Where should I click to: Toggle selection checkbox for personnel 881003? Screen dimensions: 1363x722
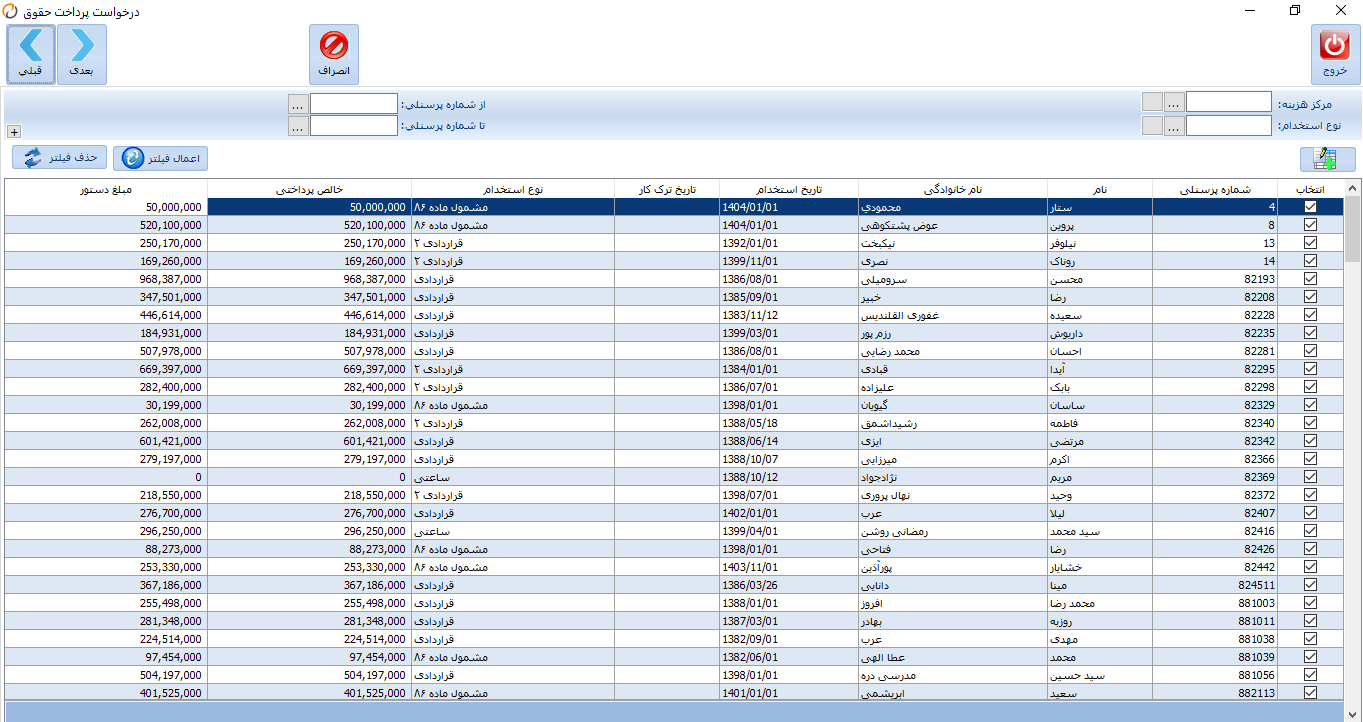tap(1310, 603)
